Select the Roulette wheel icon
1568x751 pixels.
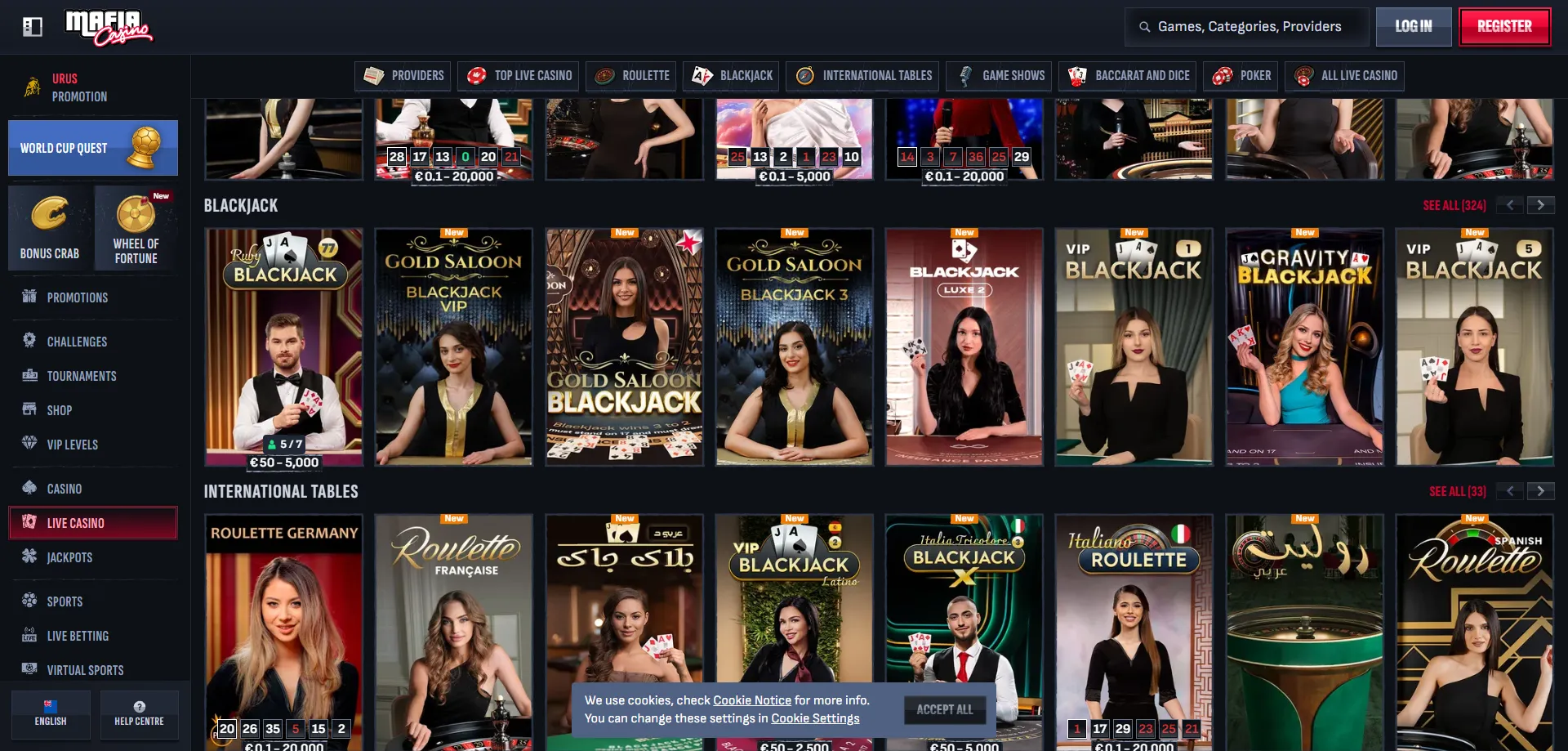pyautogui.click(x=604, y=76)
